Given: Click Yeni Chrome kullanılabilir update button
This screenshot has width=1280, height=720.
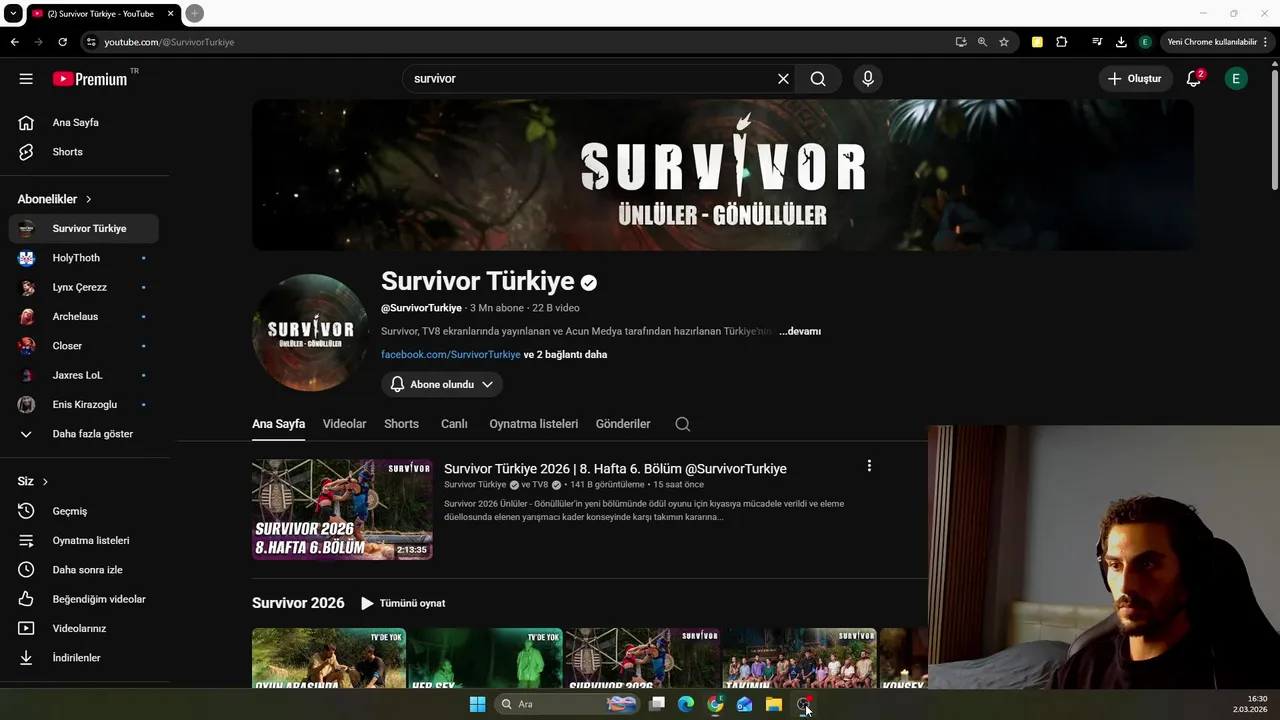Looking at the screenshot, I should 1218,42.
